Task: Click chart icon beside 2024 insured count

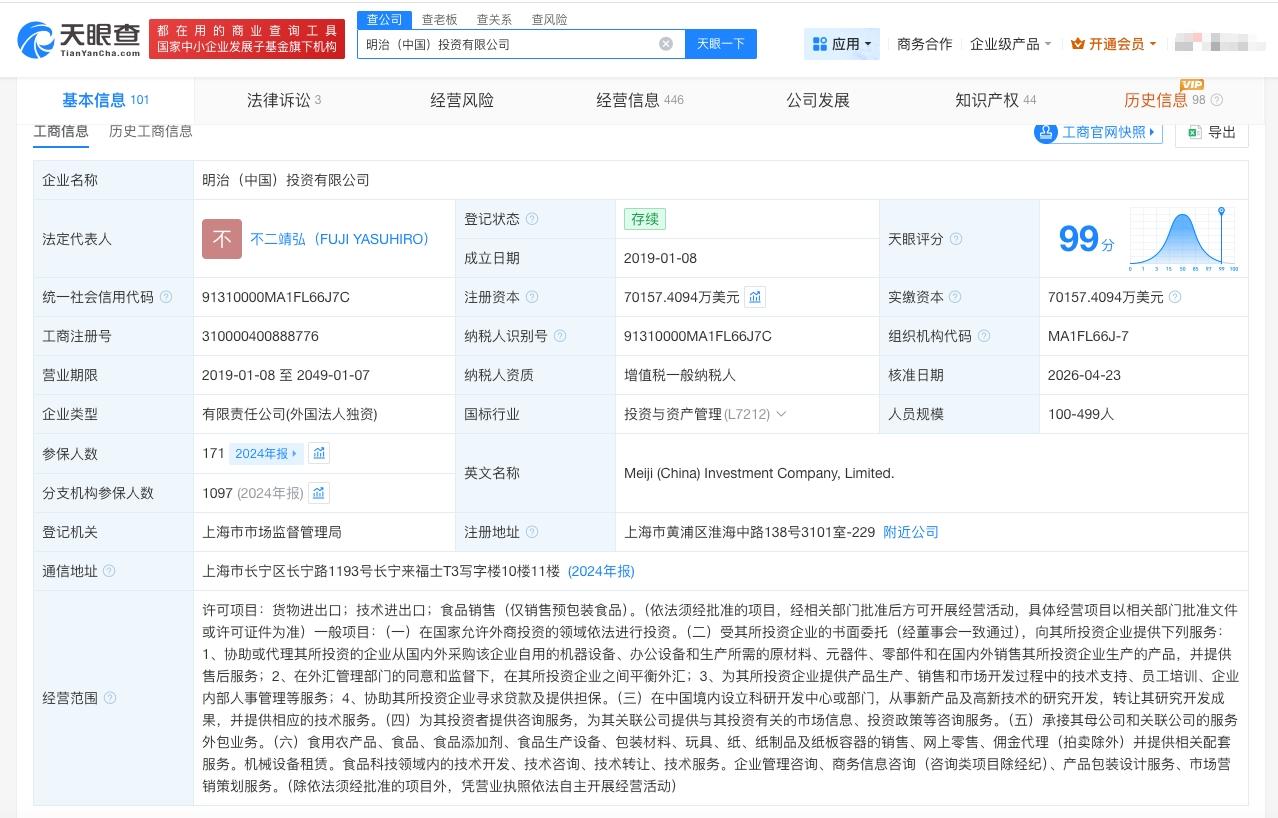Action: click(319, 453)
